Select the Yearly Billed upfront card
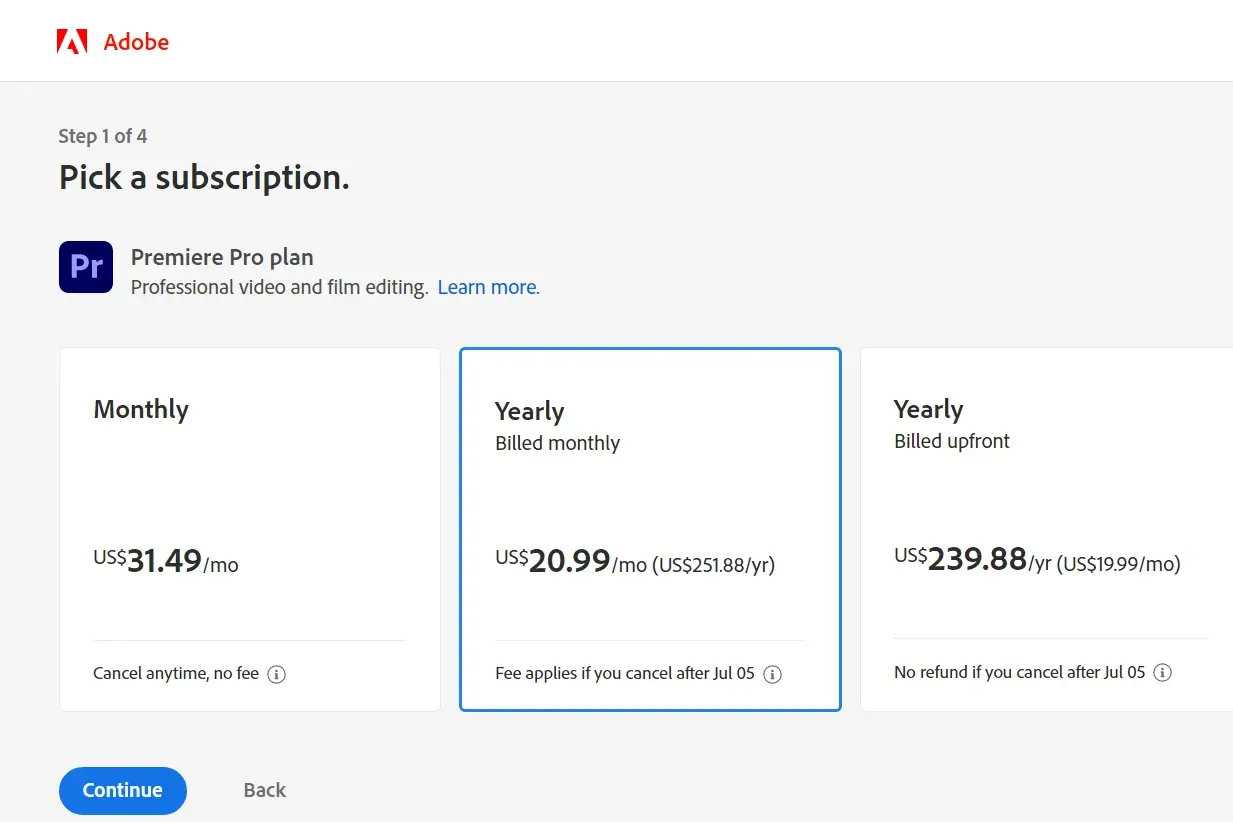This screenshot has height=822, width=1233. pyautogui.click(x=1046, y=529)
